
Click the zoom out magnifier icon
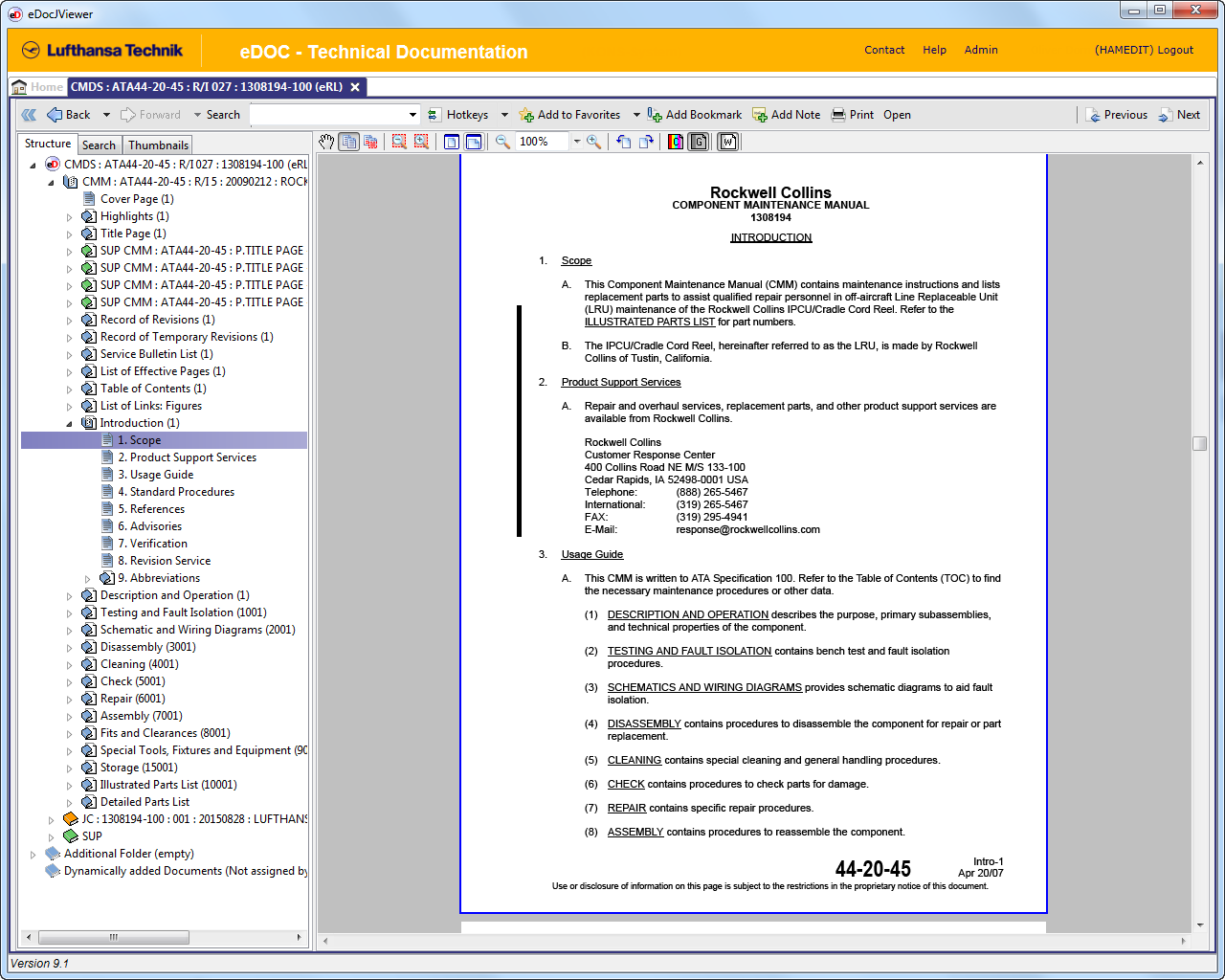502,142
